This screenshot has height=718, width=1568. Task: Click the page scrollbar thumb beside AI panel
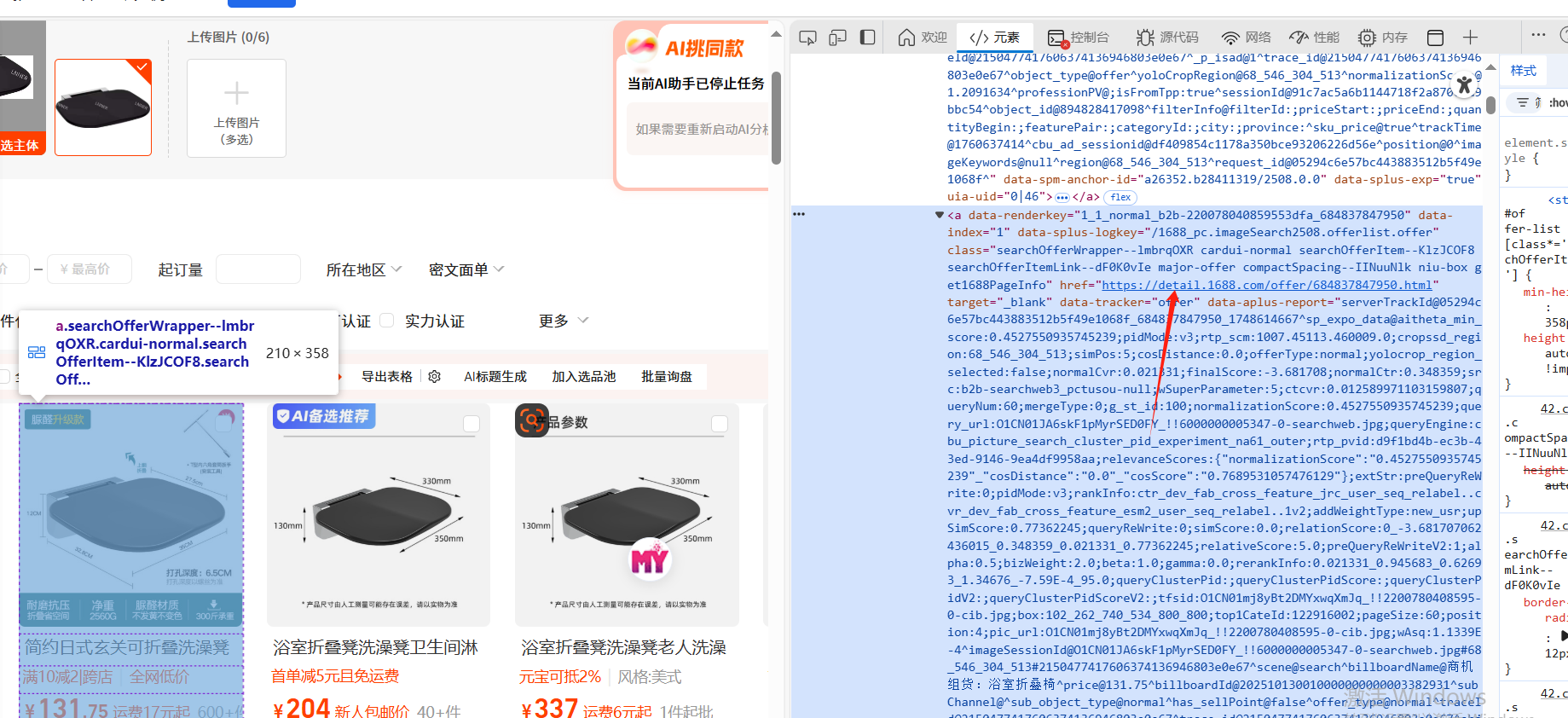tap(776, 117)
